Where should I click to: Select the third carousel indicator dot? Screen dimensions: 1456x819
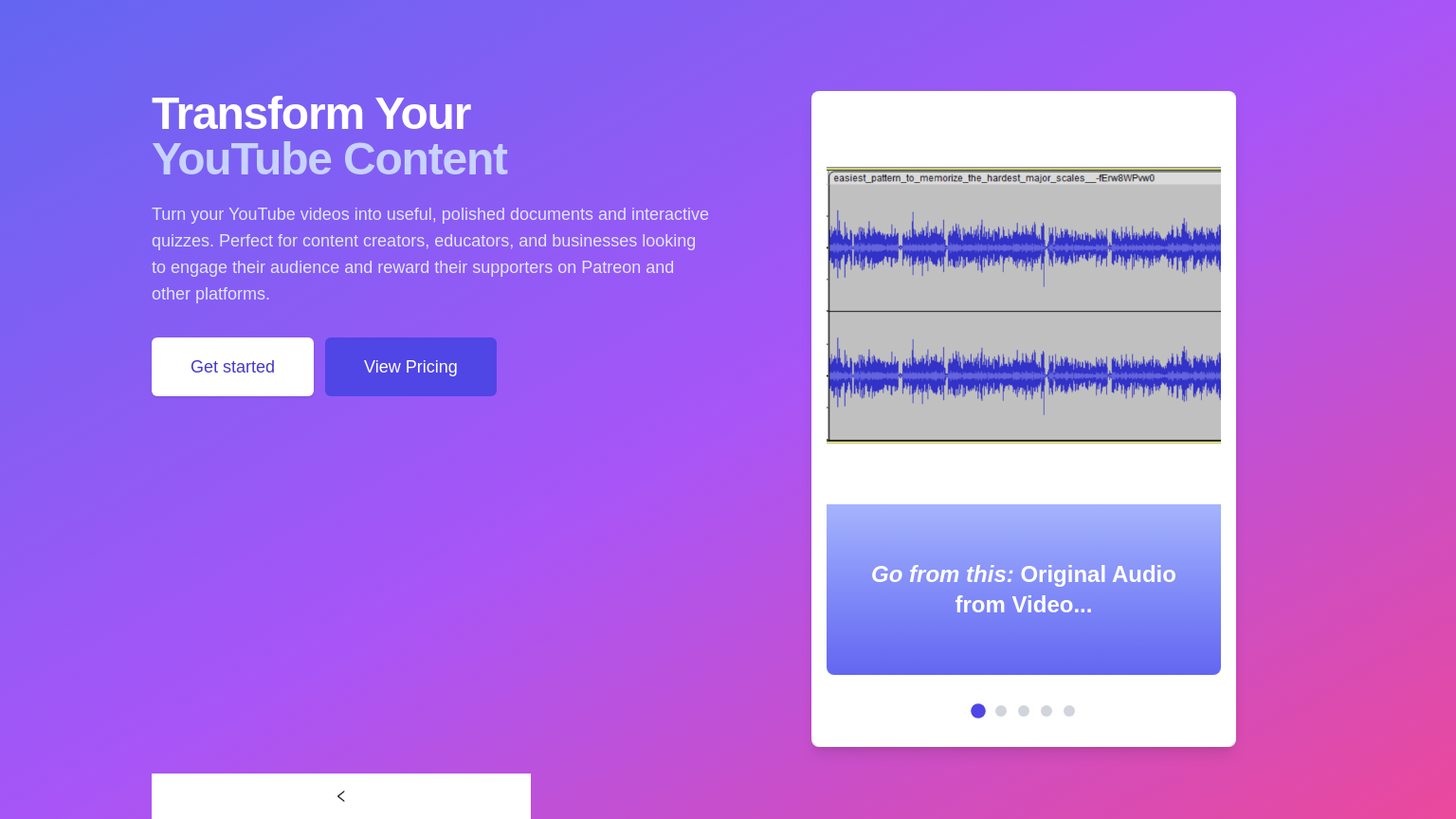[x=1024, y=711]
